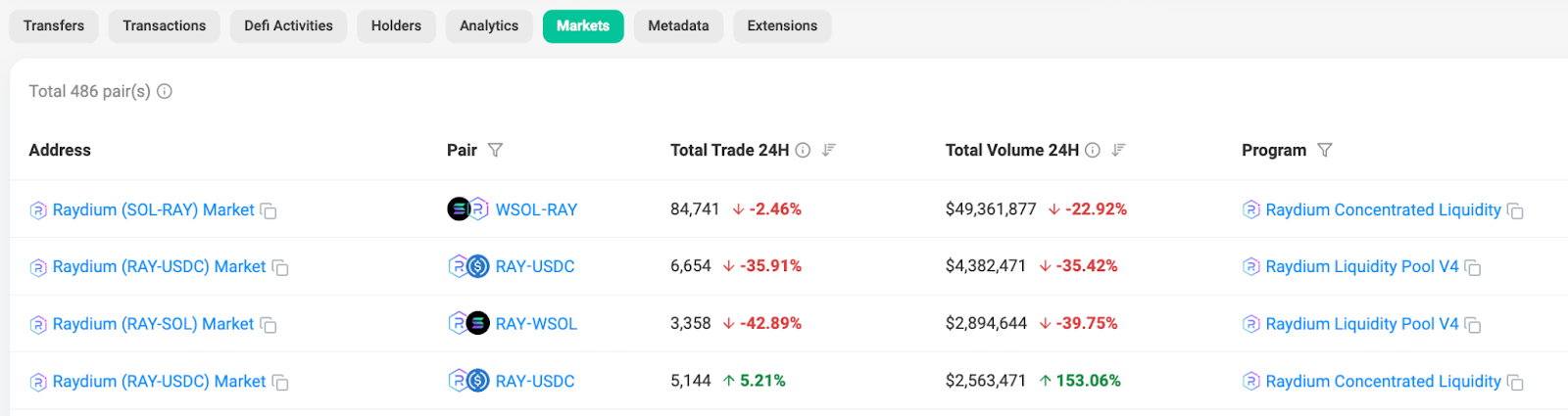Copy the Raydium (RAY-SOL) Market address

(x=269, y=325)
